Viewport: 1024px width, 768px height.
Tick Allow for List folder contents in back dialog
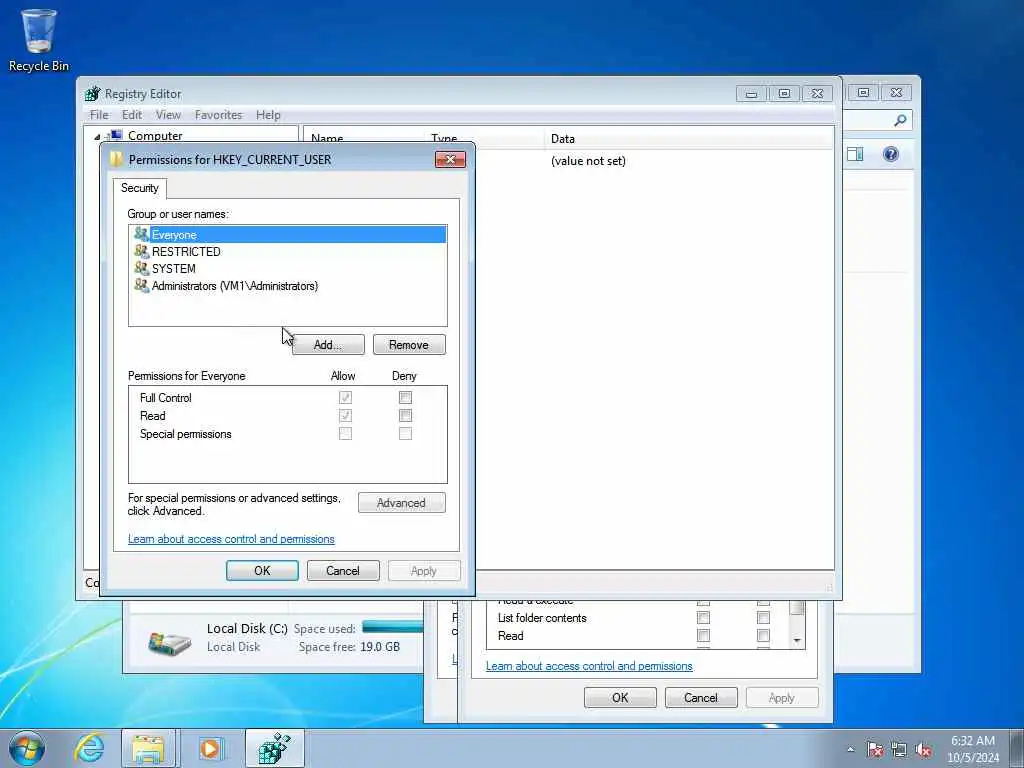(x=703, y=617)
